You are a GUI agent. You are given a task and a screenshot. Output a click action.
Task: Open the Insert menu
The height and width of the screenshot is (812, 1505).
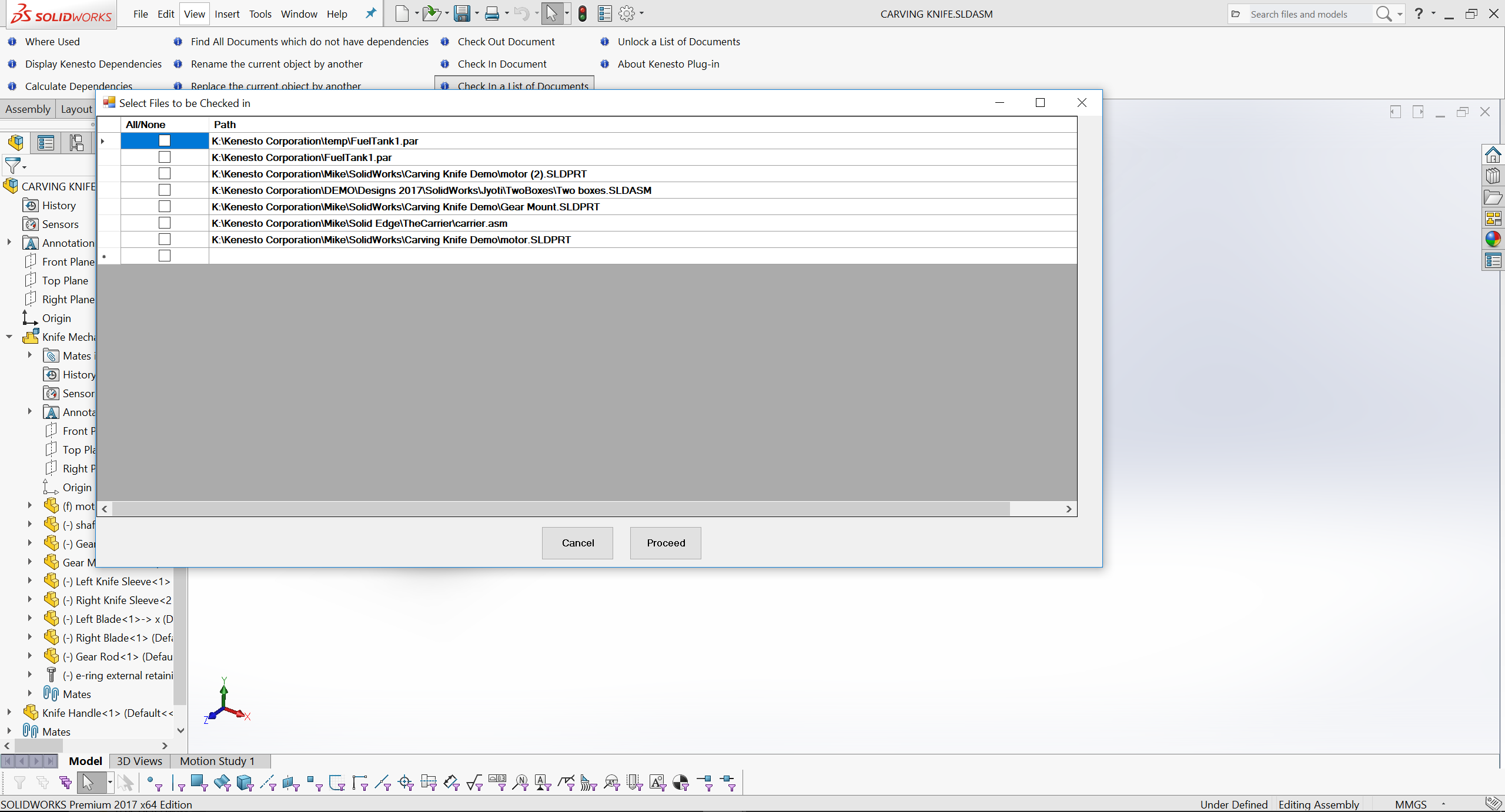227,14
